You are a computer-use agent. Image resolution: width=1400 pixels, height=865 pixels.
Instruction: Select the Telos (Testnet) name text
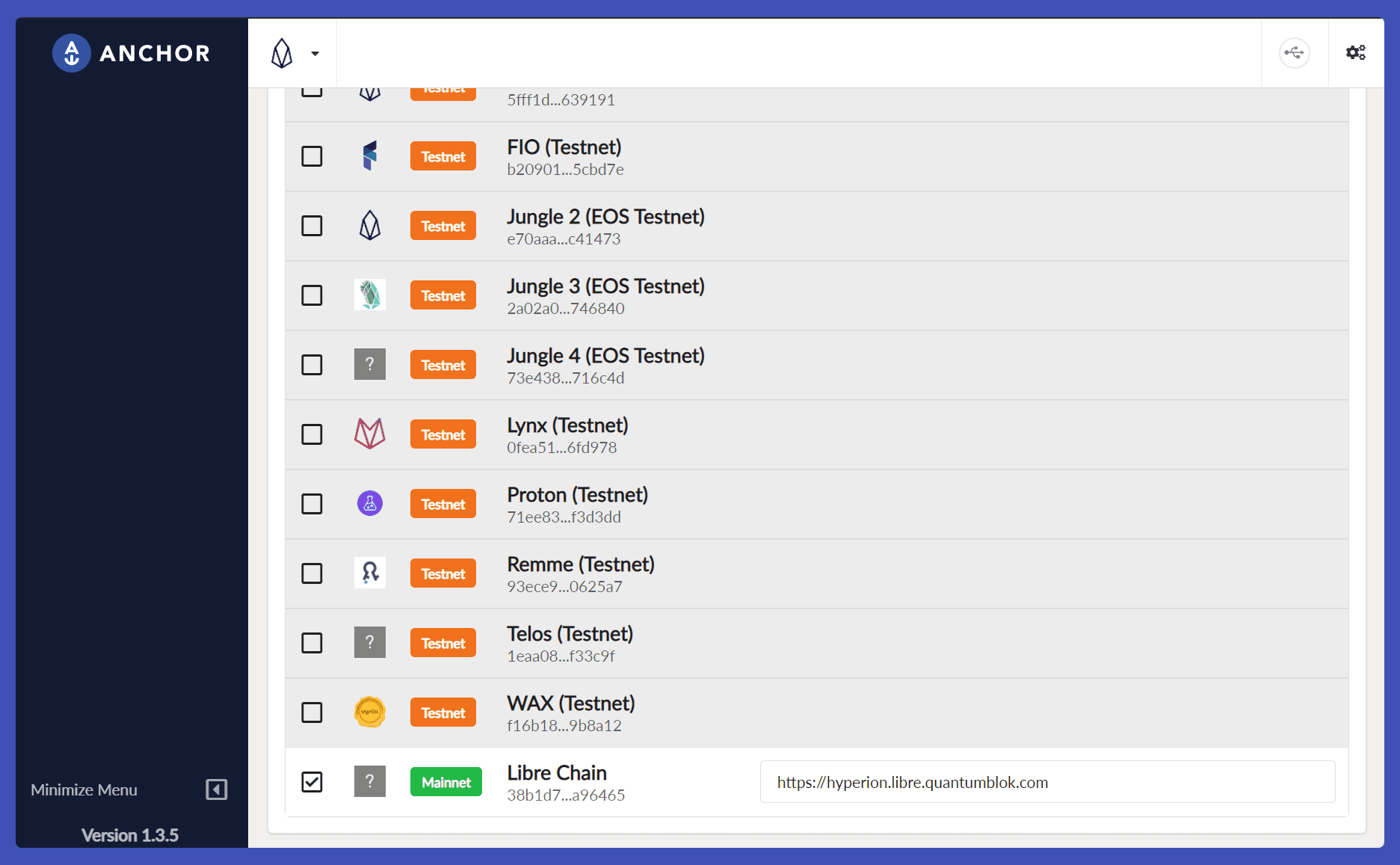point(570,634)
